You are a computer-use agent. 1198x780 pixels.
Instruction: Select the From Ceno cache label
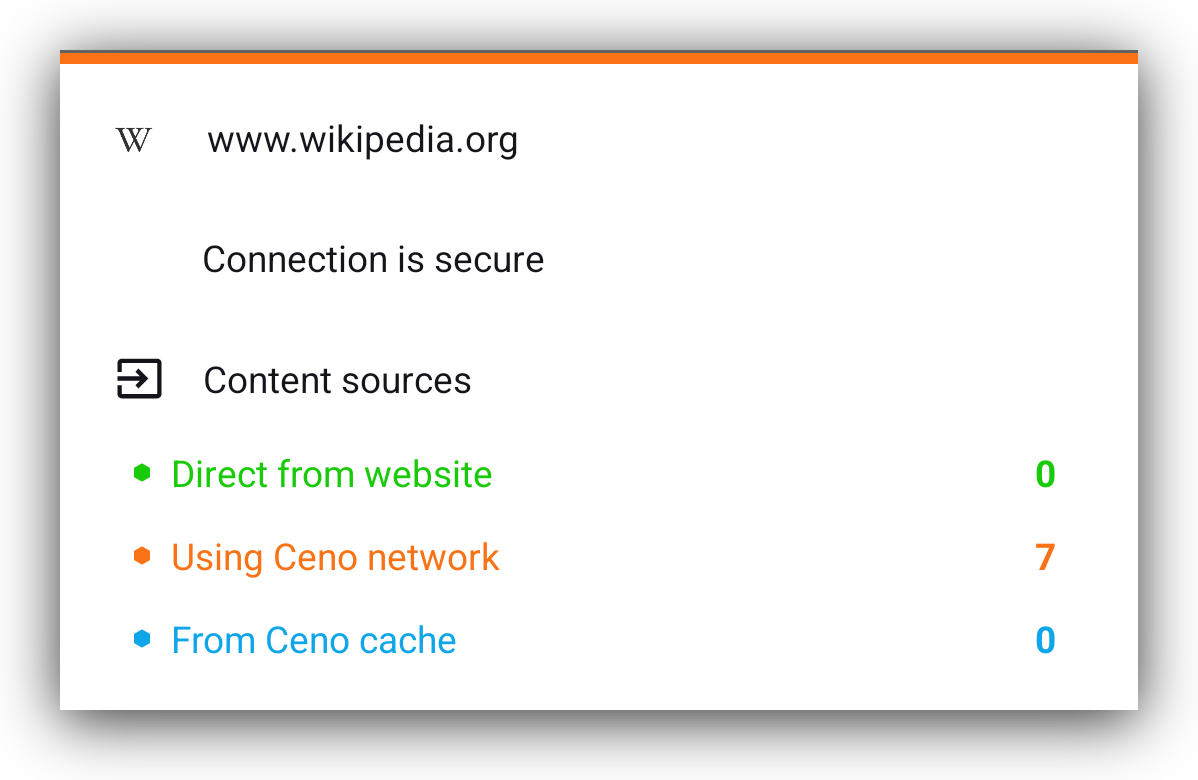314,640
